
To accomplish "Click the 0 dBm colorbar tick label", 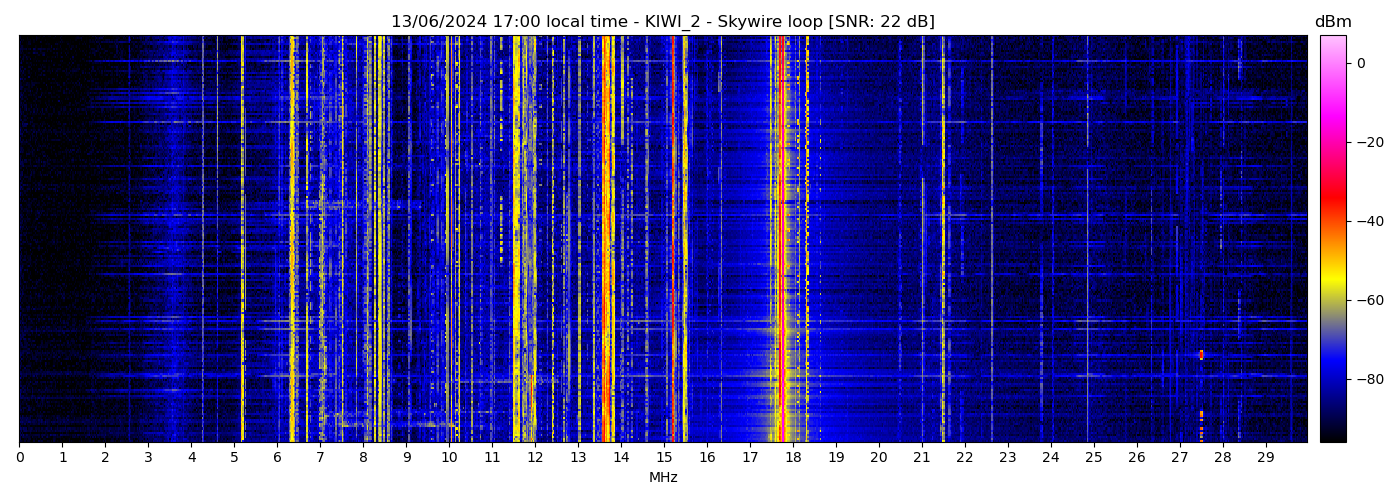I will (x=1361, y=63).
